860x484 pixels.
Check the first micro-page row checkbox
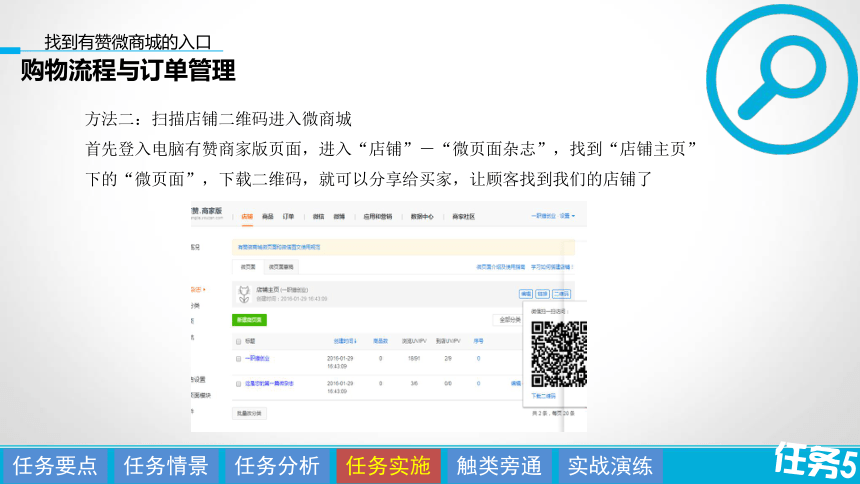239,359
